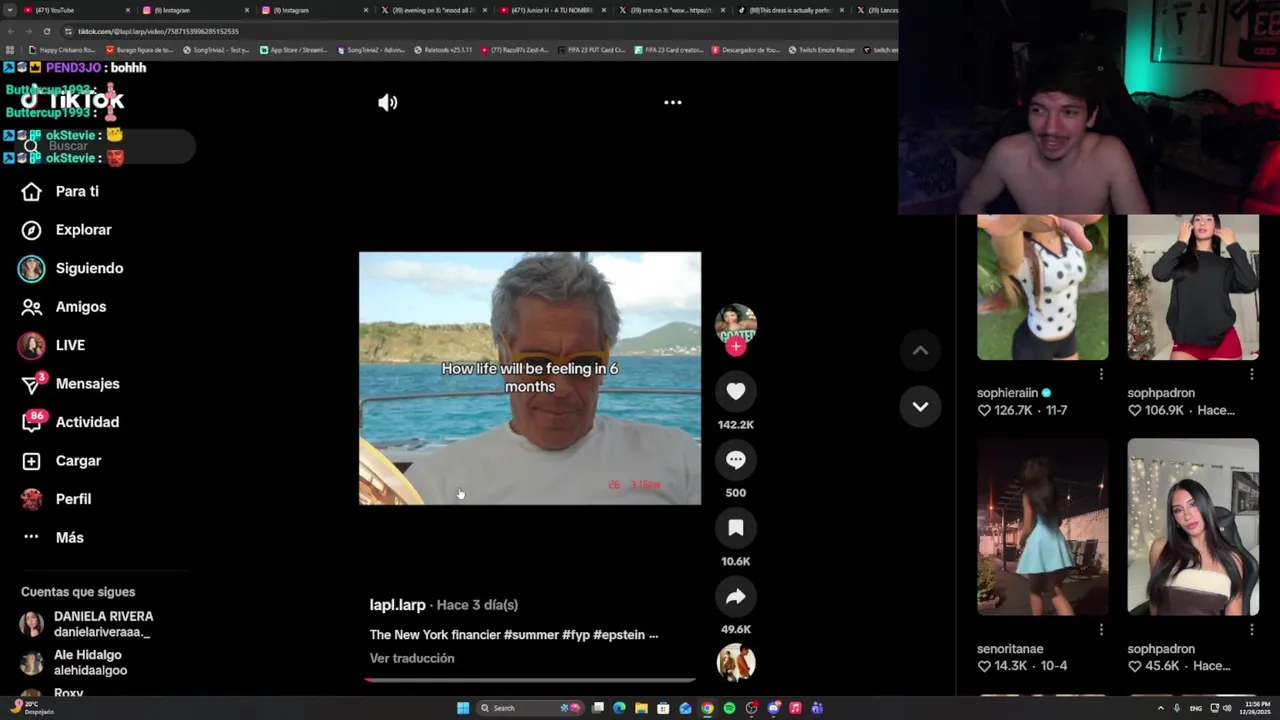
Task: Open options for sophieraiin video
Action: pyautogui.click(x=1101, y=374)
